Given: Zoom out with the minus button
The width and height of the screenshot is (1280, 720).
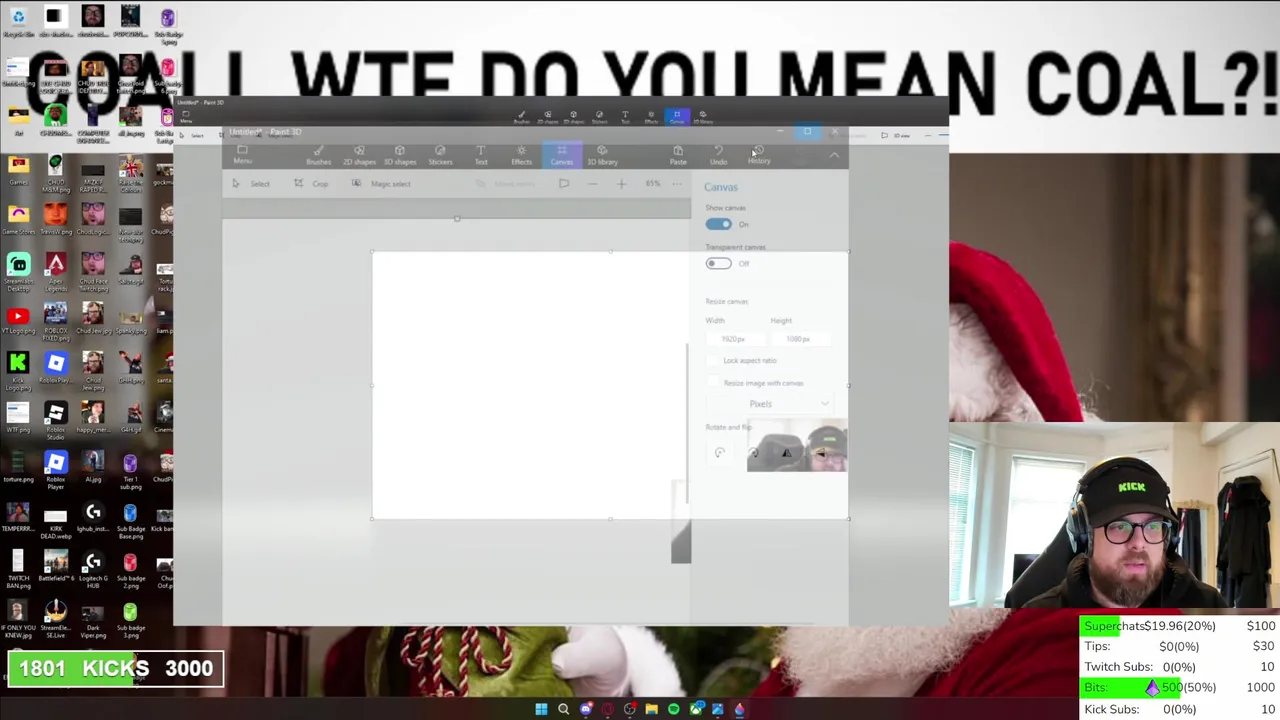Looking at the screenshot, I should [592, 184].
